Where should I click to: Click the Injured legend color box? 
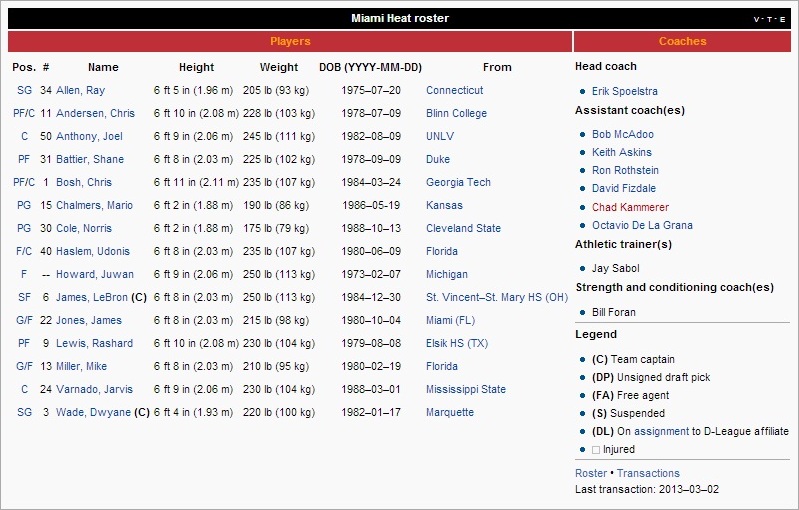[596, 450]
